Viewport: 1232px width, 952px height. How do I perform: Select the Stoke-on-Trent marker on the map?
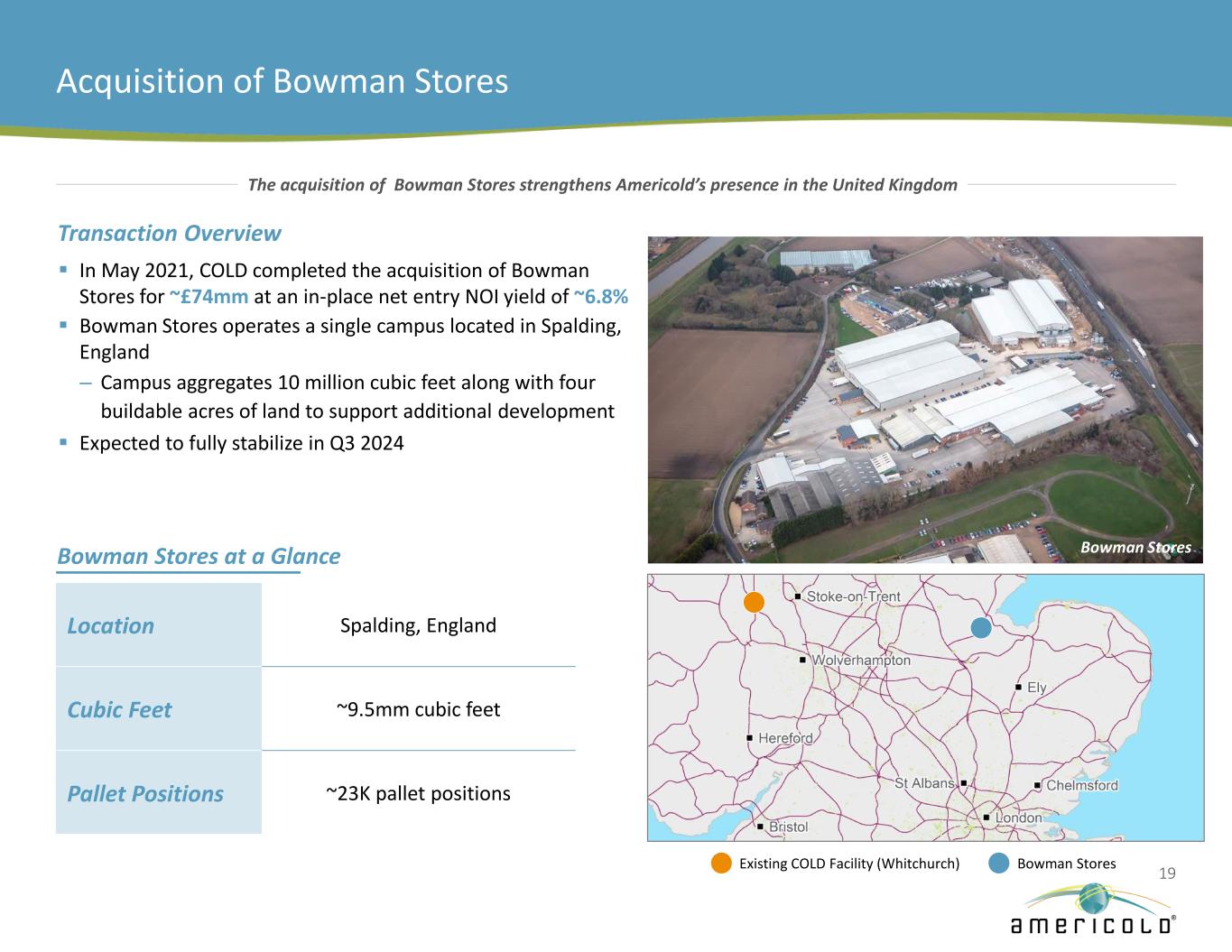[x=799, y=596]
